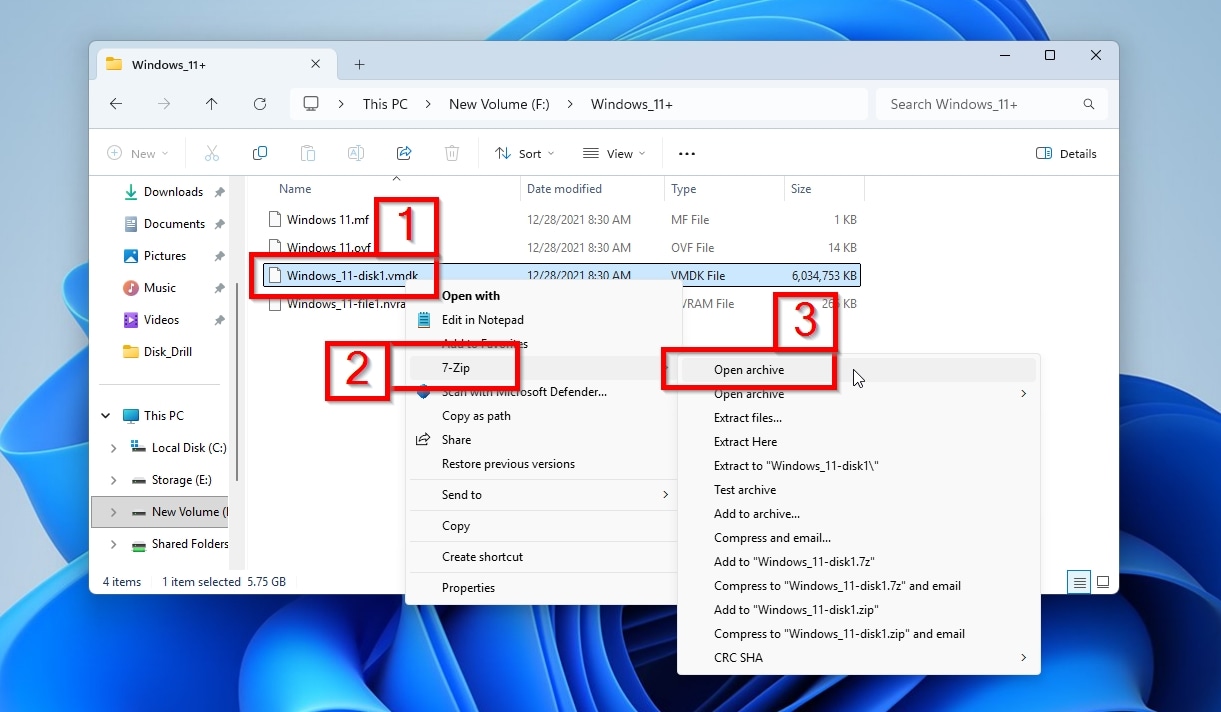Click the Share toolbar icon

tap(404, 153)
